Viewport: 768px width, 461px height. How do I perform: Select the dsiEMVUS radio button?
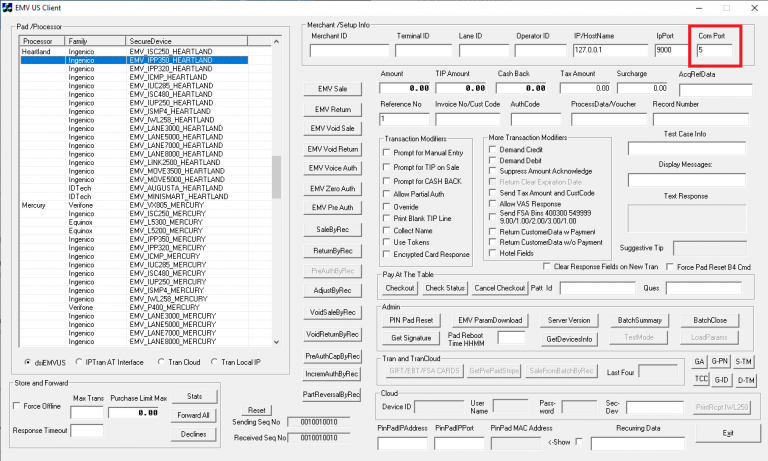click(27, 362)
